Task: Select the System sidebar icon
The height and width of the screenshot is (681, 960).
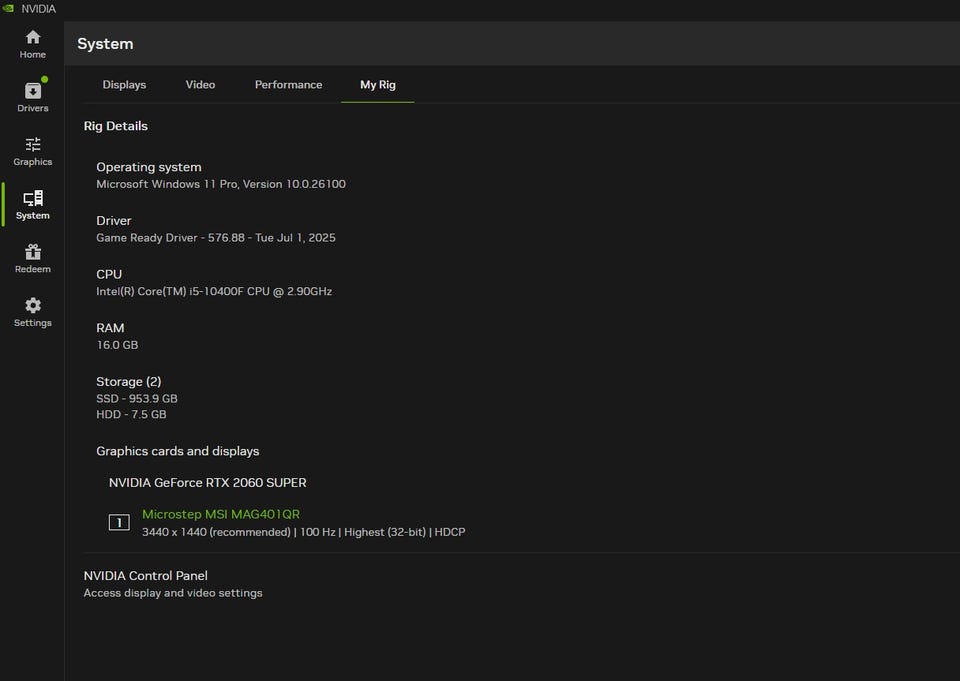Action: coord(33,205)
